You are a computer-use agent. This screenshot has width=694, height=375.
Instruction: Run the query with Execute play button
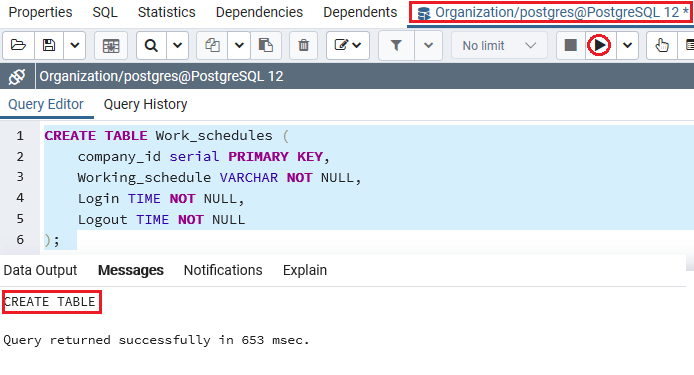coord(600,45)
